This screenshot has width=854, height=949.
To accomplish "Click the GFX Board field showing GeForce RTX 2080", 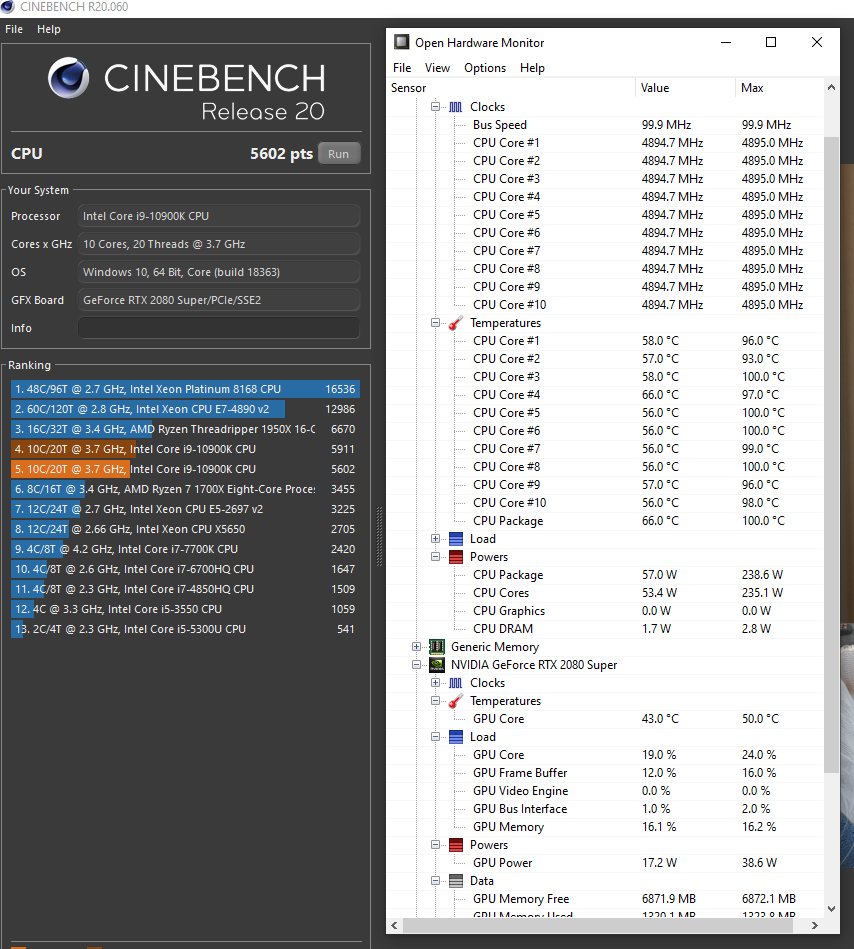I will [x=218, y=300].
